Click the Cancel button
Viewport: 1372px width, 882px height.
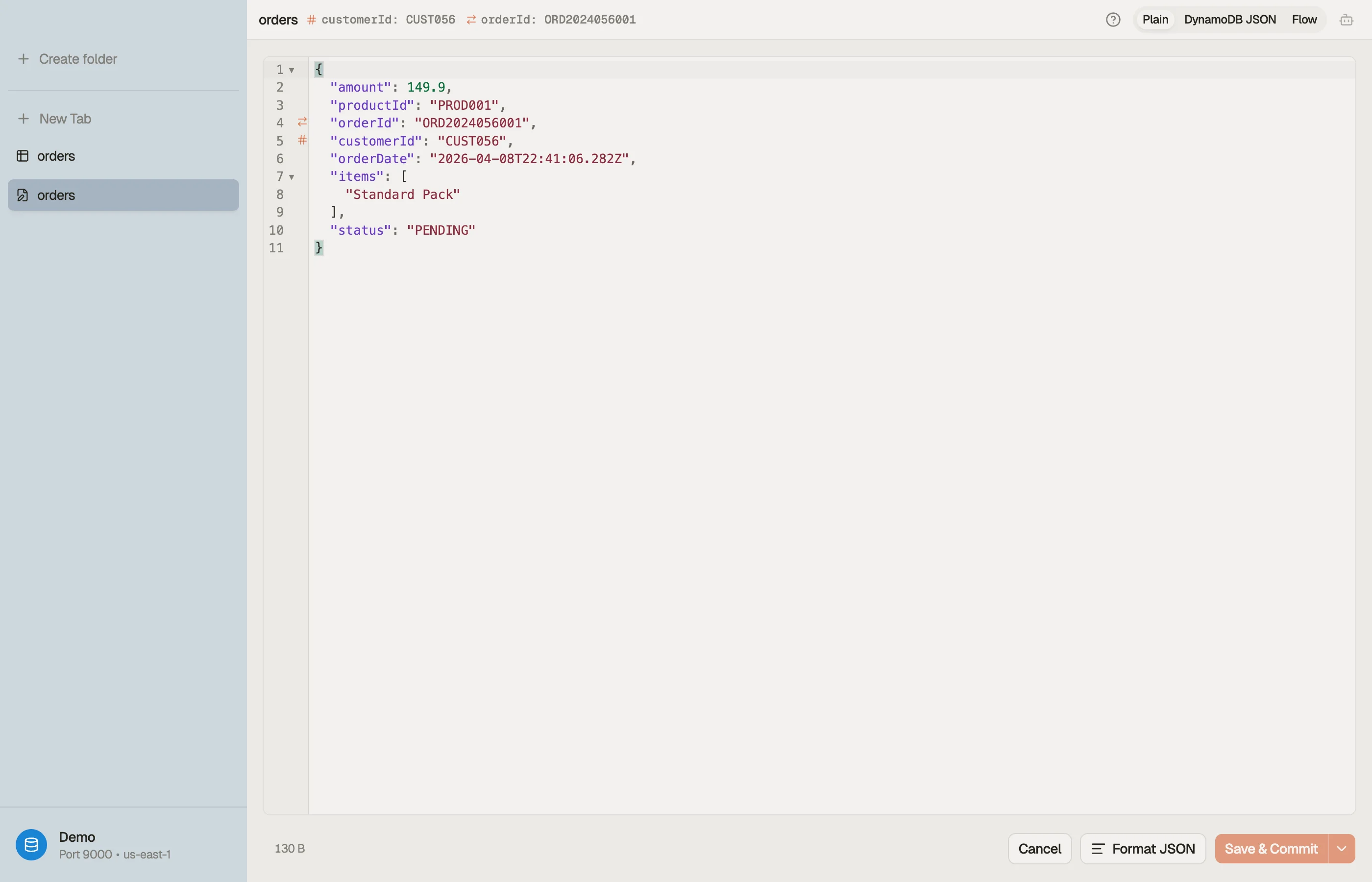point(1039,849)
